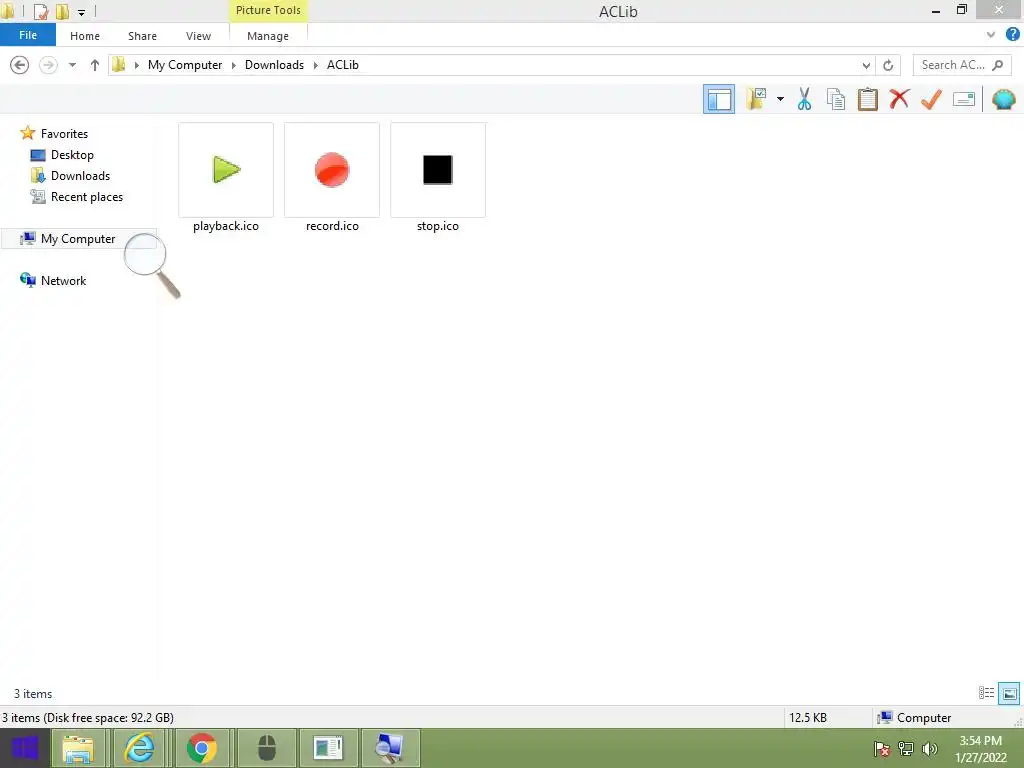The height and width of the screenshot is (768, 1024).
Task: Expand arrow after My Computer in breadcrumb
Action: (x=233, y=65)
